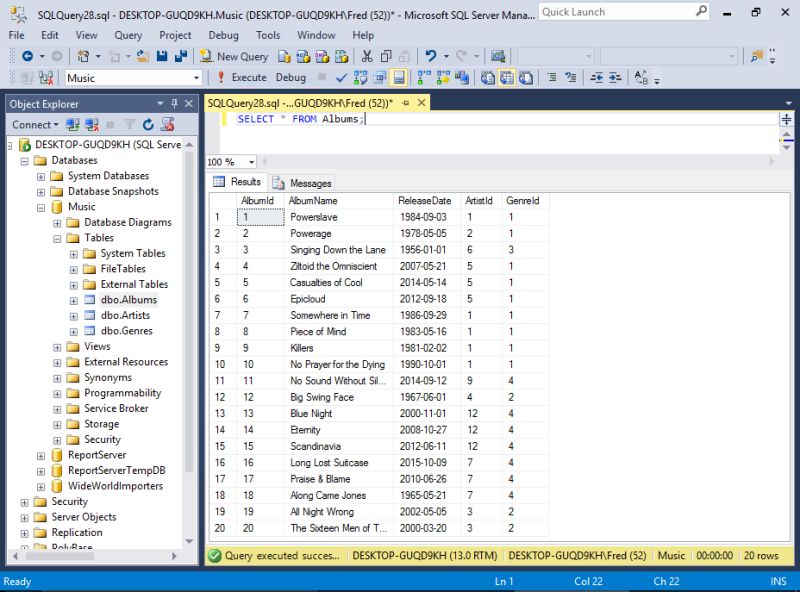Image resolution: width=800 pixels, height=592 pixels.
Task: Open the Tools menu
Action: (268, 35)
